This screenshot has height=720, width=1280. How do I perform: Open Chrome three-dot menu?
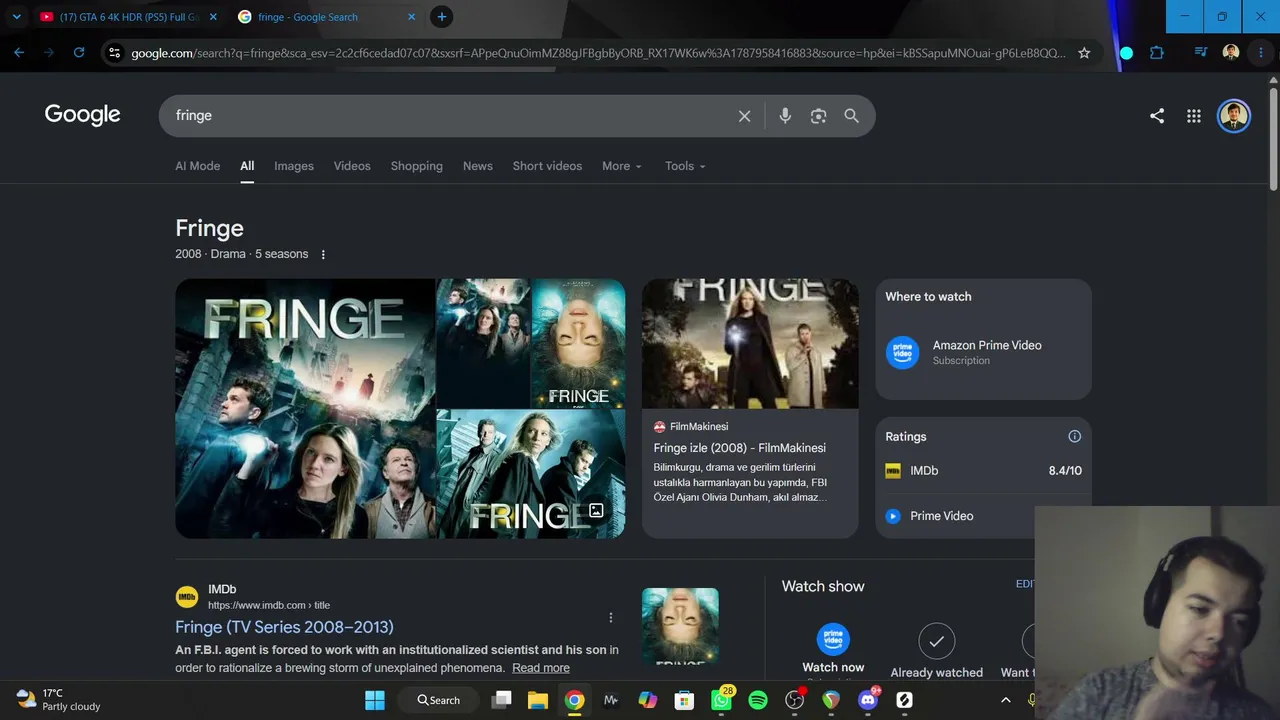(1261, 53)
